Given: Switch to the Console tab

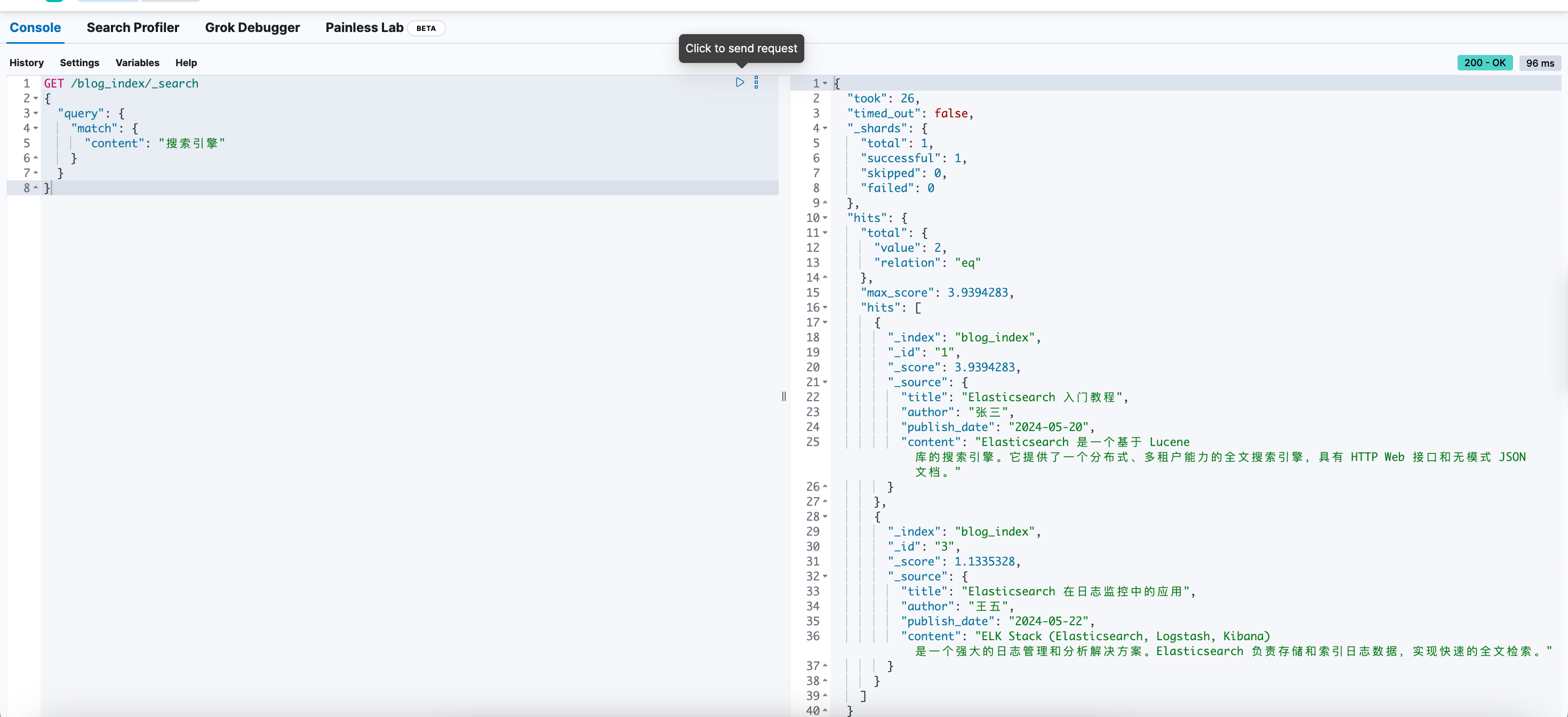Looking at the screenshot, I should (x=35, y=27).
